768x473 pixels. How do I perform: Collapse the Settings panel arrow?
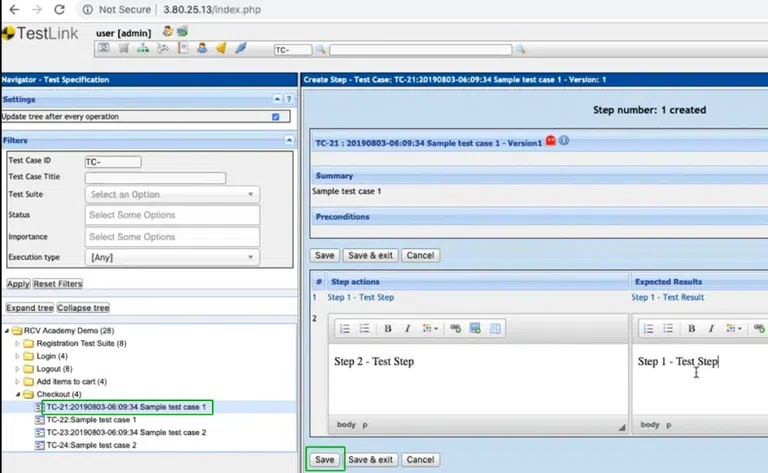[x=277, y=99]
